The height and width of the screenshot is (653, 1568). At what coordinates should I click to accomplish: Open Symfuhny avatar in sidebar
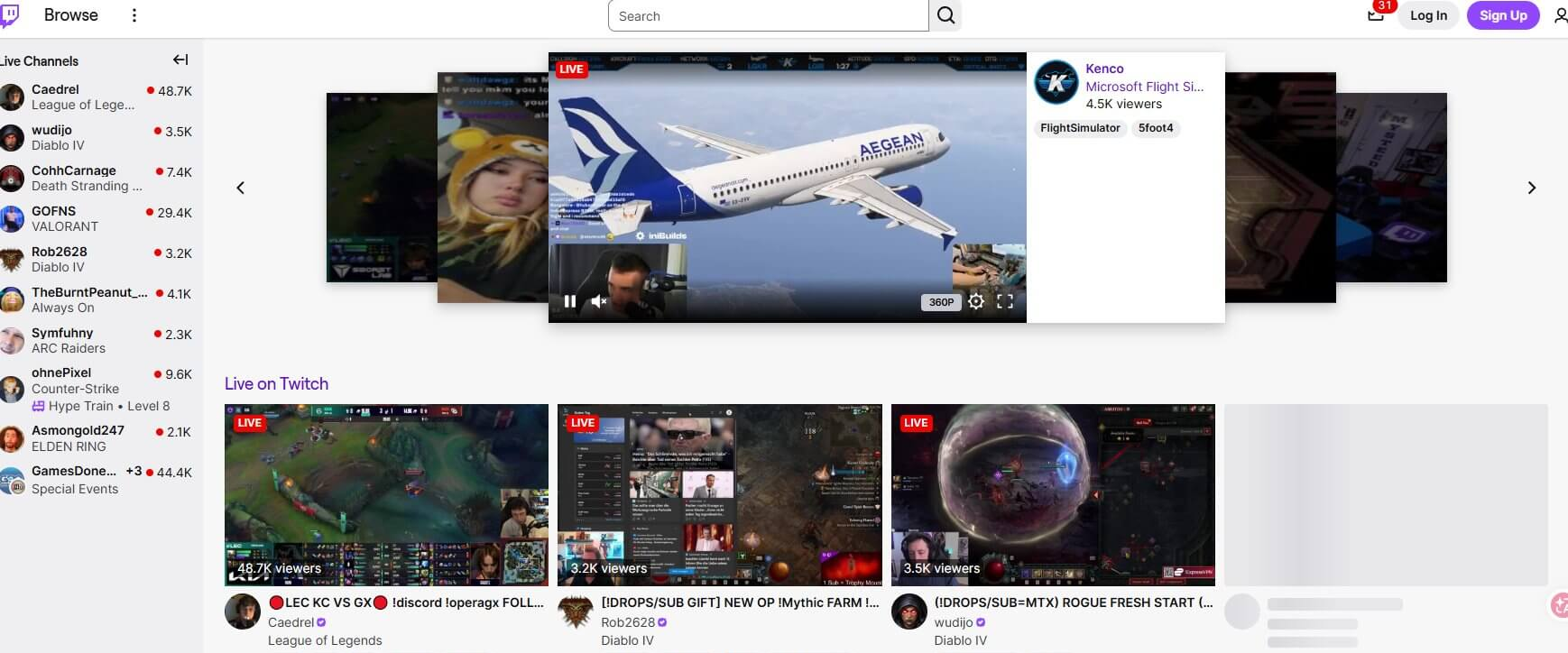(x=12, y=340)
